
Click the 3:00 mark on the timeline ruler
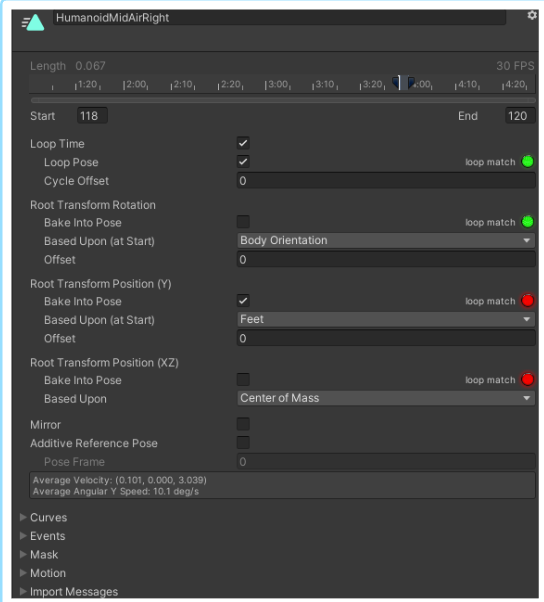tap(278, 84)
